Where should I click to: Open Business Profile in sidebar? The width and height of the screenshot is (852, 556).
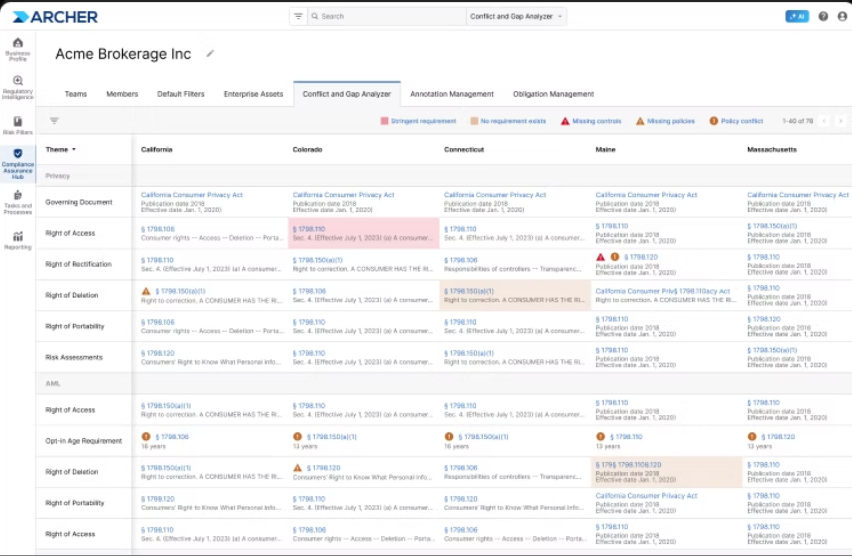[17, 48]
